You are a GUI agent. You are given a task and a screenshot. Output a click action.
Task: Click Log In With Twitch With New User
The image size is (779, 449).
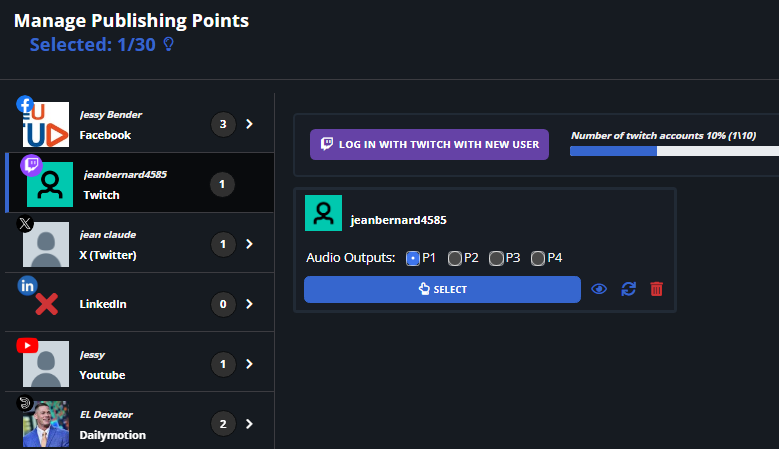pyautogui.click(x=430, y=144)
